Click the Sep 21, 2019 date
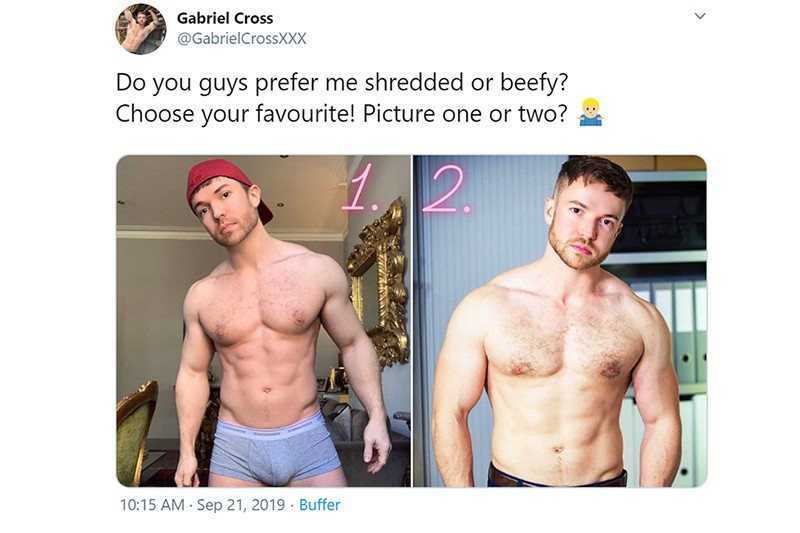This screenshot has height=533, width=800. (x=241, y=505)
